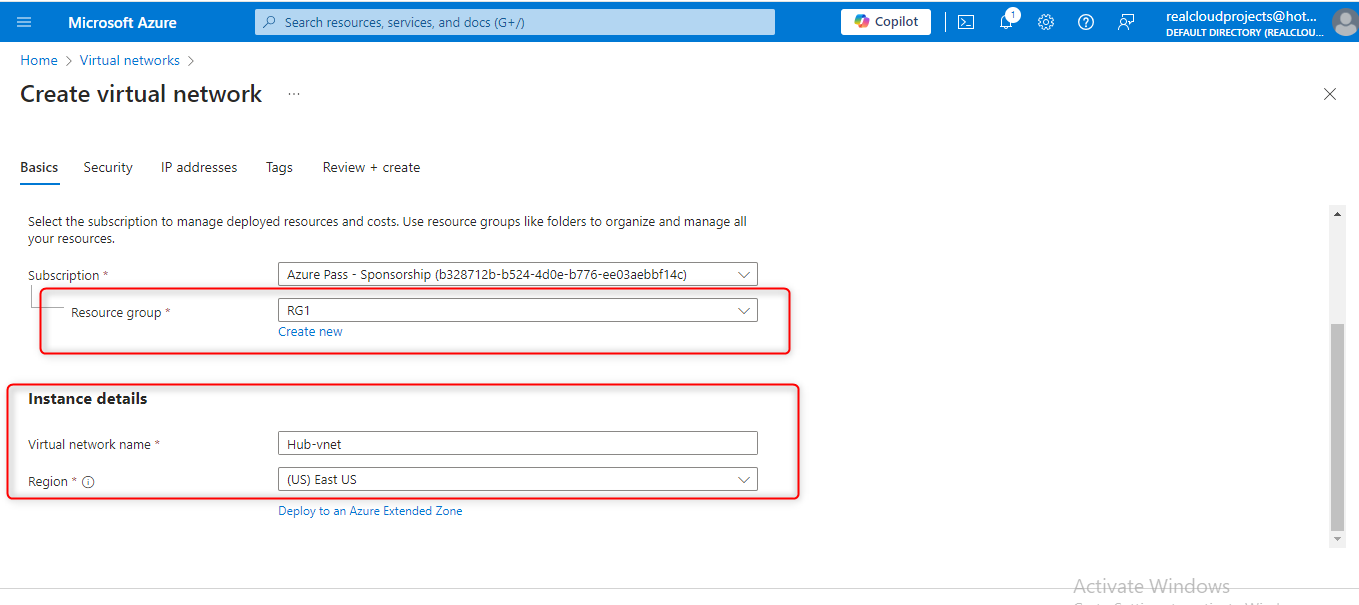Image resolution: width=1359 pixels, height=605 pixels.
Task: Open portal settings gear
Action: coord(1046,22)
